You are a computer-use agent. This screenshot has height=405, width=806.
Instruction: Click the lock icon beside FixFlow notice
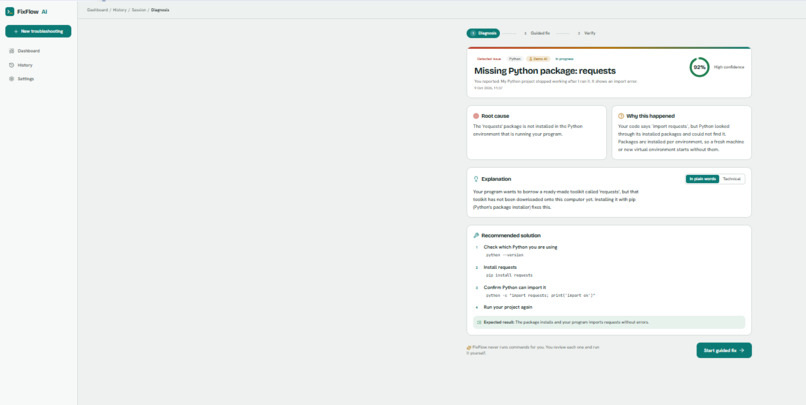point(469,347)
